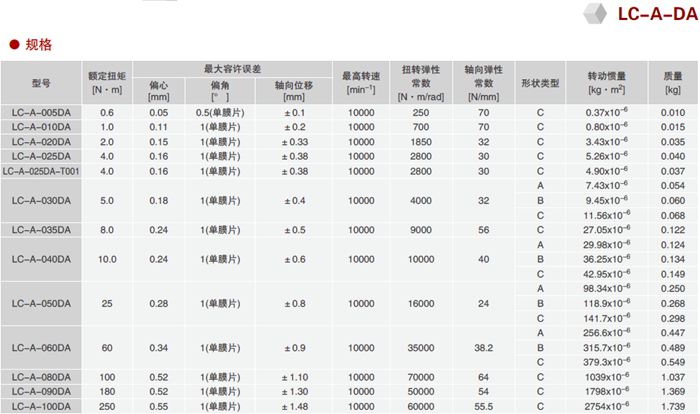Screen dimensions: 700x414
Task: Click the LC-A-060DA model cell
Action: pos(41,347)
